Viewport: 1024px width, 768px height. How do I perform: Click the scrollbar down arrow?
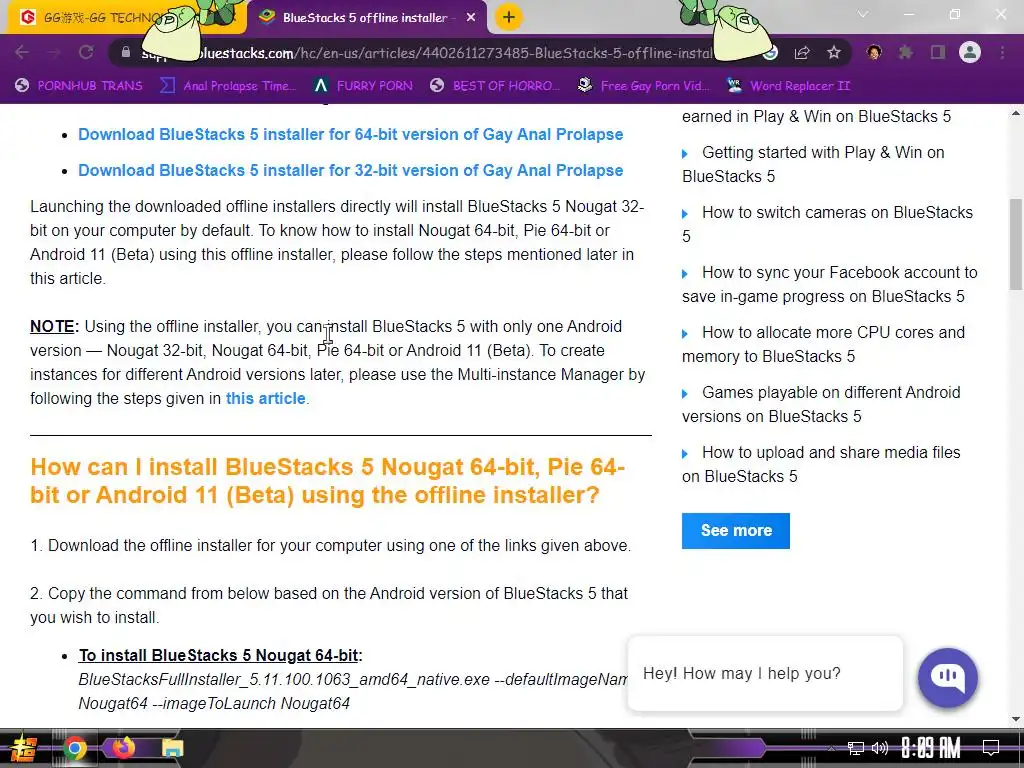pyautogui.click(x=1016, y=719)
